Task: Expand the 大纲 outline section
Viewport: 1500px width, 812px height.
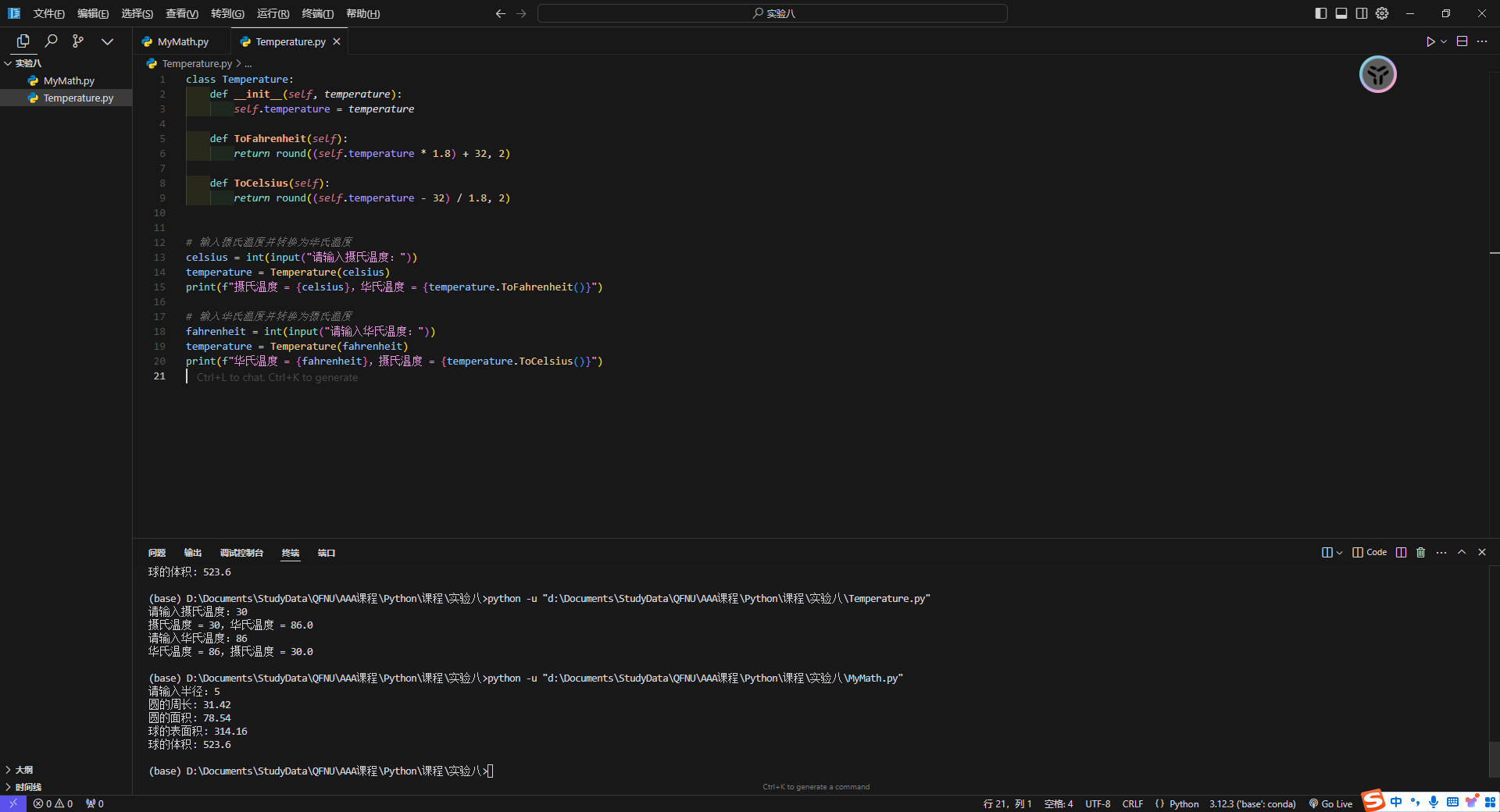Action: 24,770
